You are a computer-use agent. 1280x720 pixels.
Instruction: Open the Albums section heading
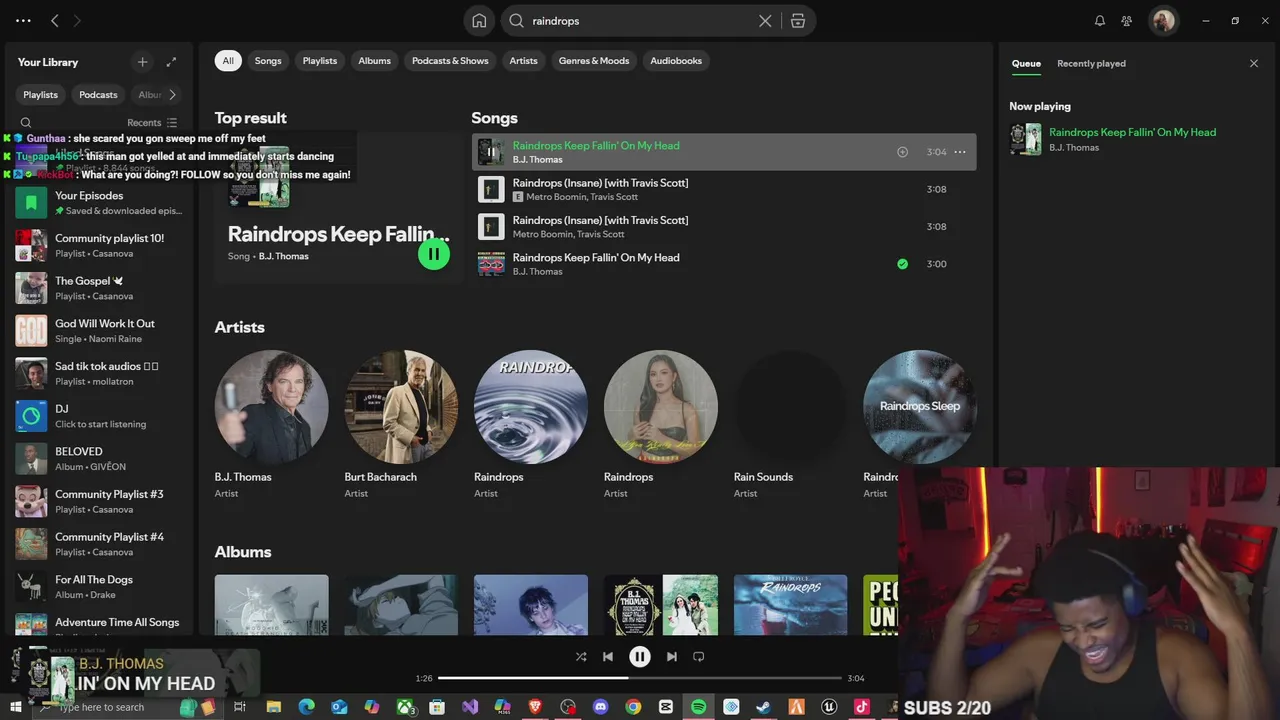coord(243,552)
